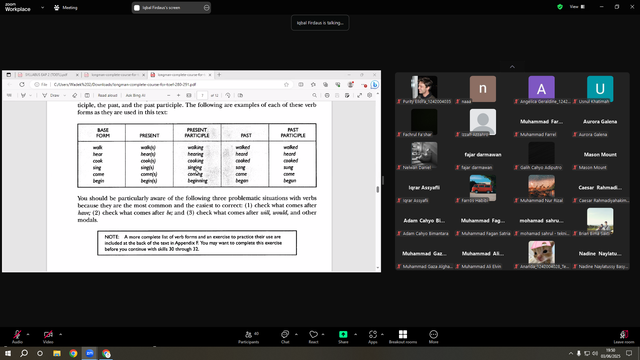Expand chat options arrow next to Chat

click(296, 334)
